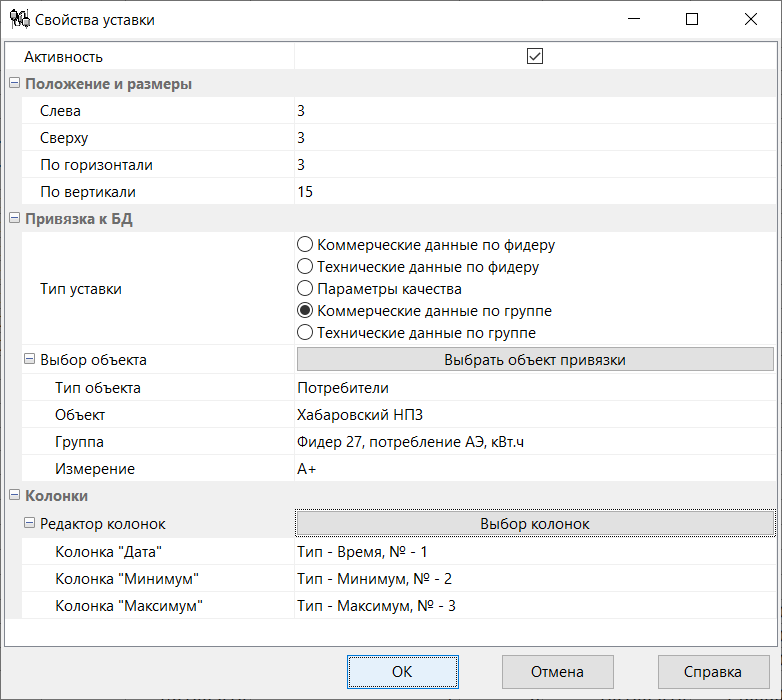Select Технические данные по фидеру radio option
Screen dimensions: 782x700
click(305, 267)
